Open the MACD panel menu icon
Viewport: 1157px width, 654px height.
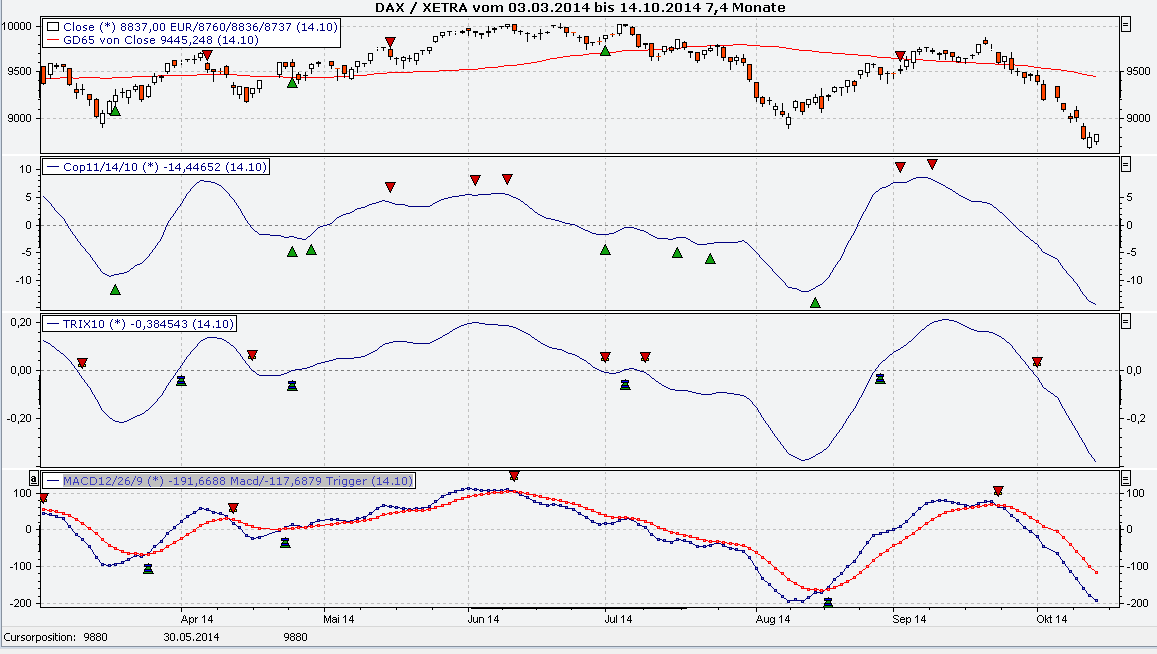1125,478
